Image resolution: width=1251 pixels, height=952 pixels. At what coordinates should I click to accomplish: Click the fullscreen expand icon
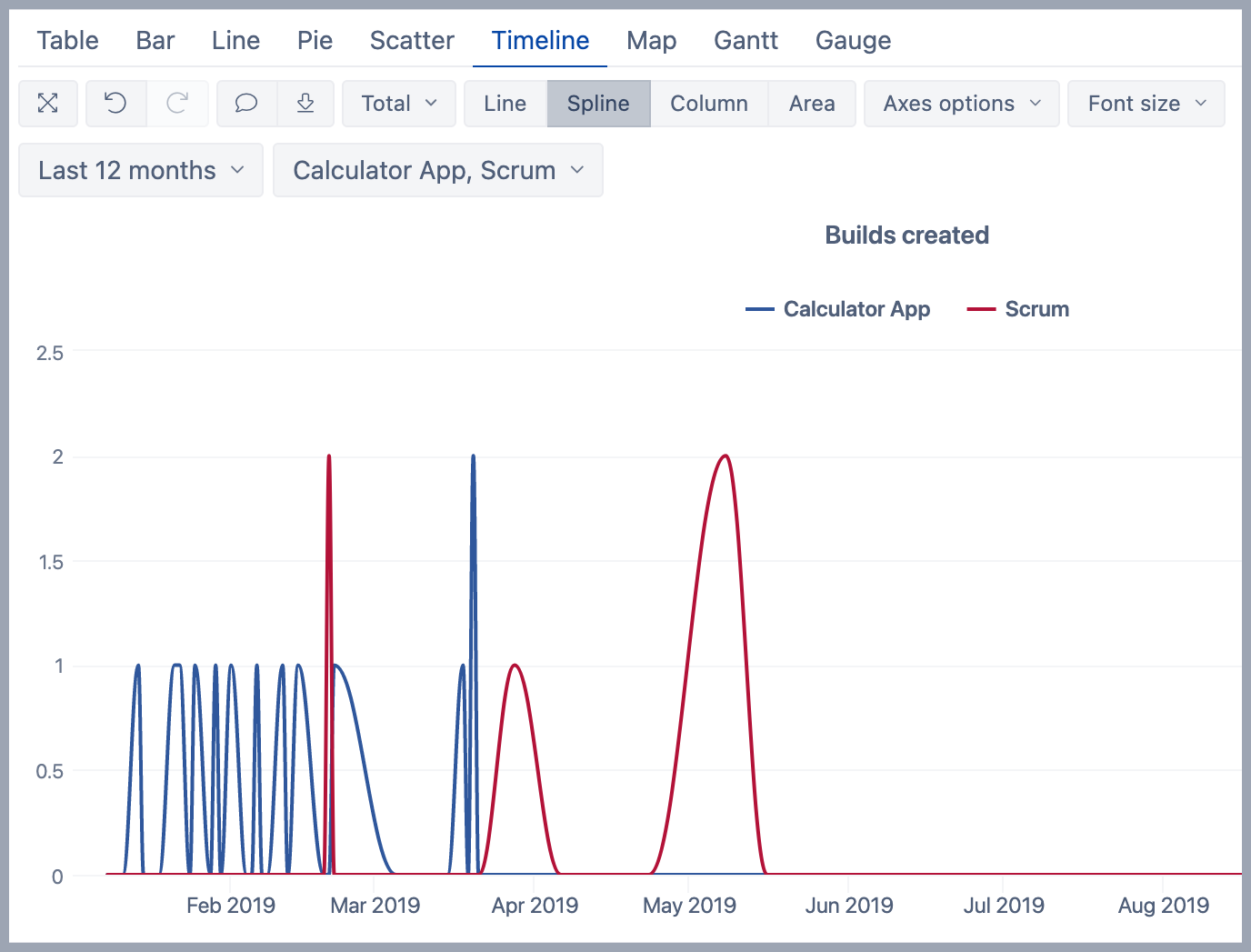[48, 104]
